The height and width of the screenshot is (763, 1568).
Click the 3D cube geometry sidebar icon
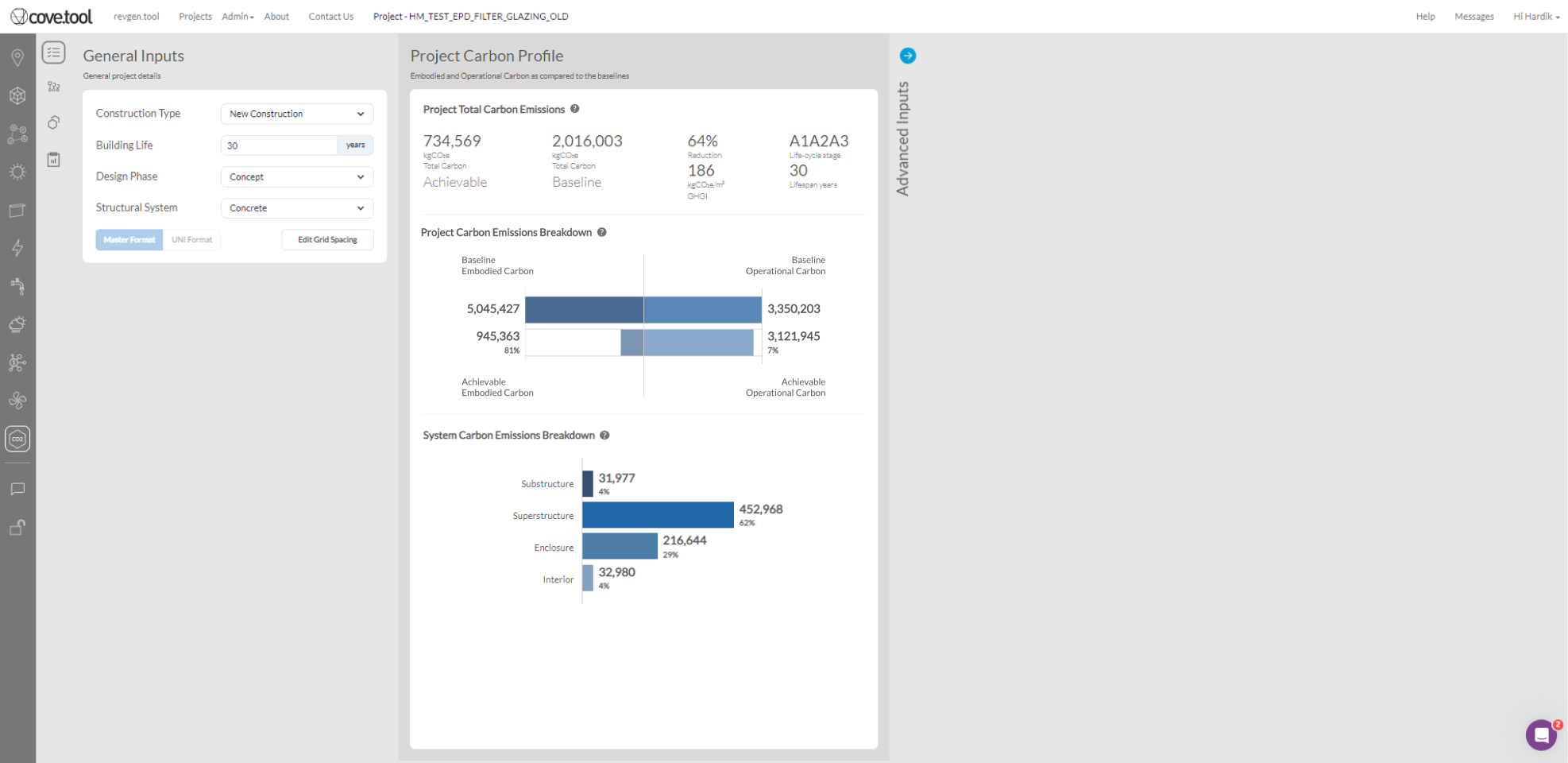point(17,96)
